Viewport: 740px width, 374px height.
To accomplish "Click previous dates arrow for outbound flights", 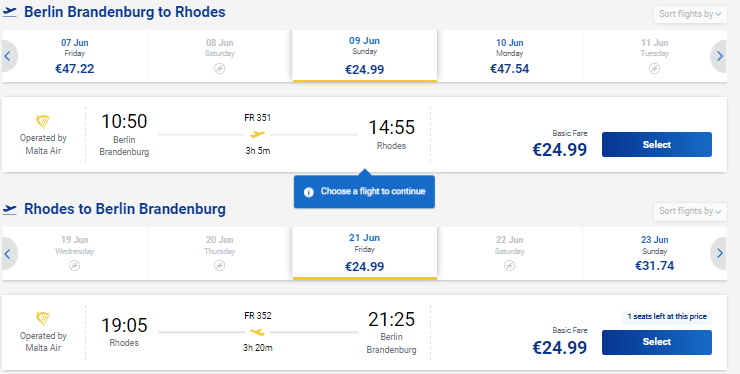I will pos(8,56).
